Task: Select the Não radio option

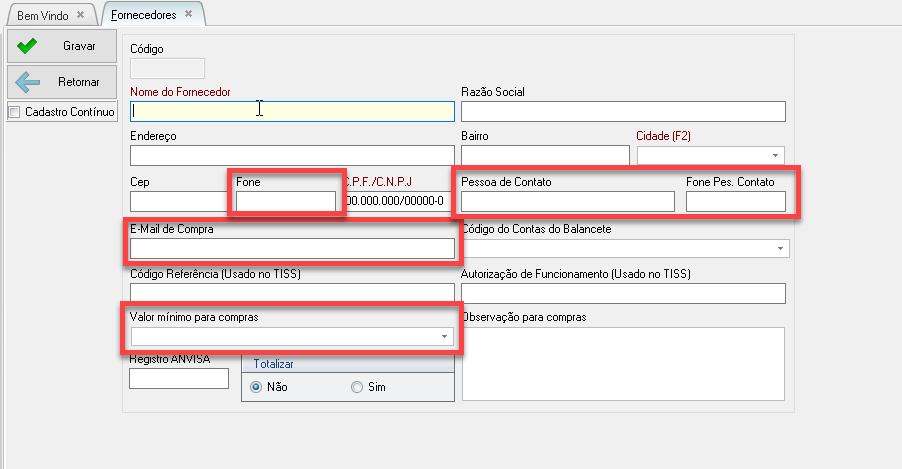Action: 256,387
